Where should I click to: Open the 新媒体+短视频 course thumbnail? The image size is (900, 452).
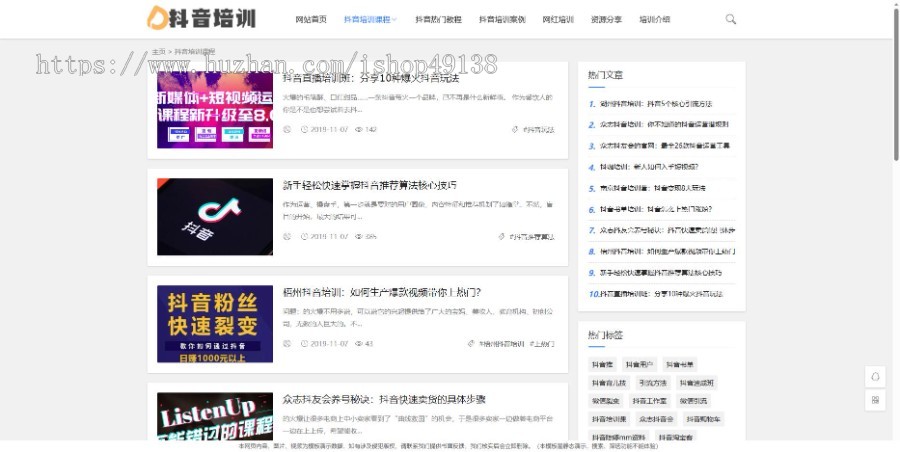tap(215, 110)
